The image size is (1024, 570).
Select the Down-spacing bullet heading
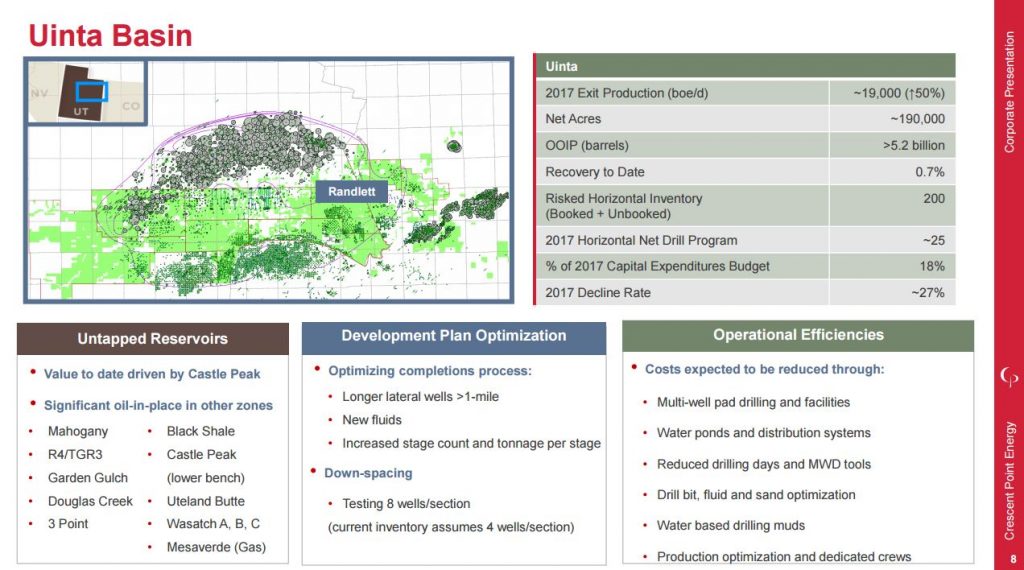click(x=370, y=473)
